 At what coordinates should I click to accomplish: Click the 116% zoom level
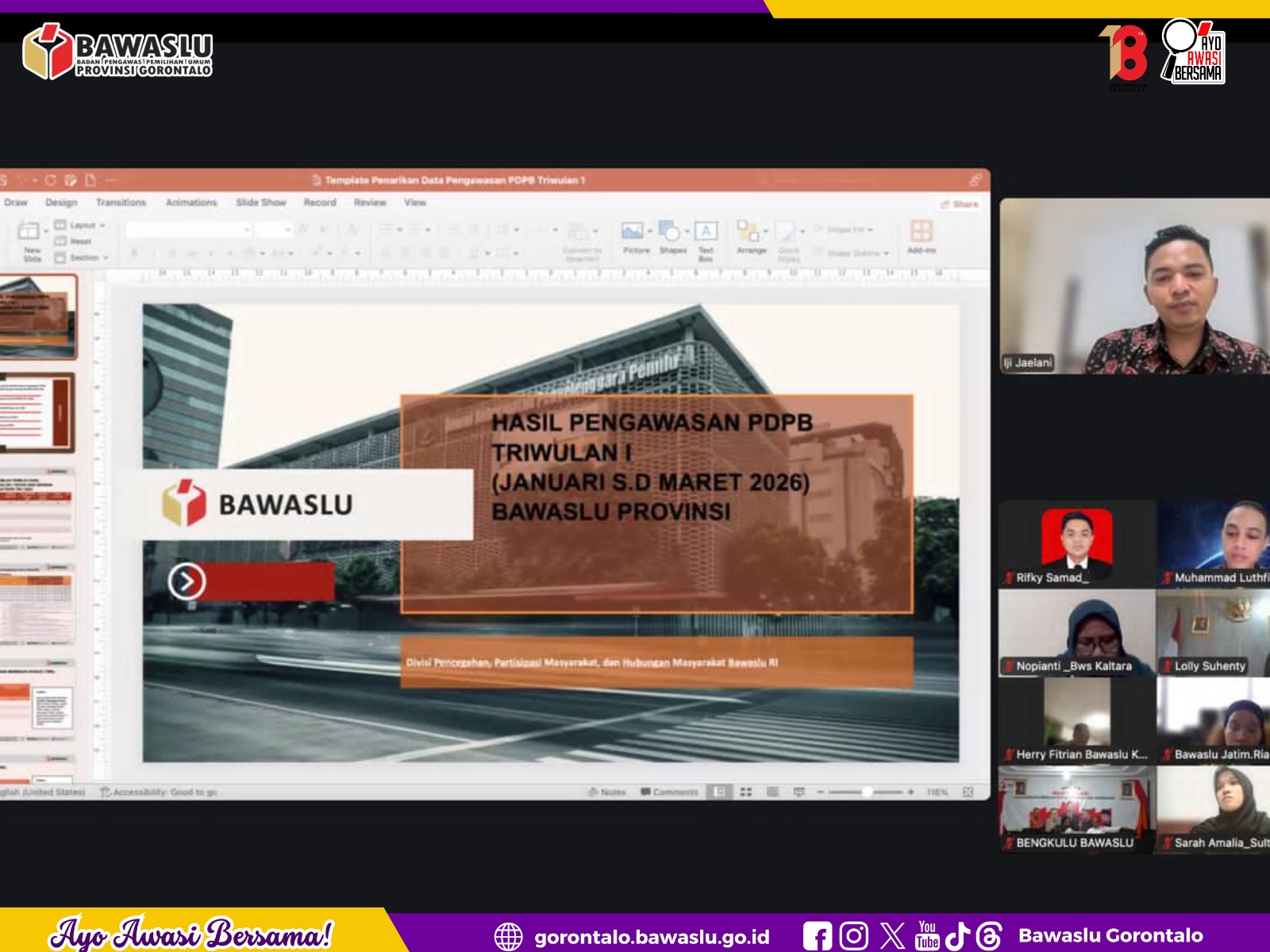pos(937,792)
